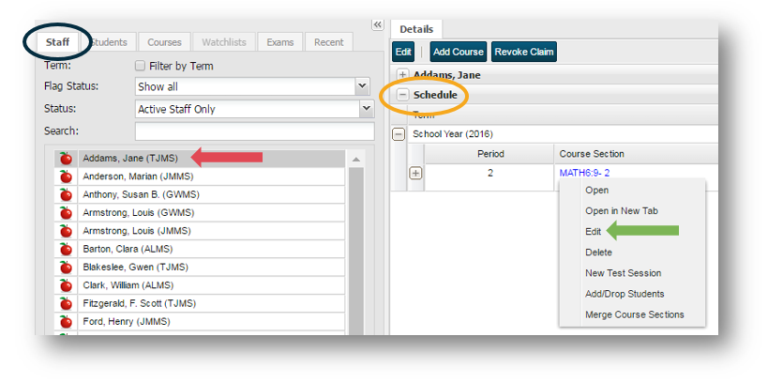Select Anderson, Marian (JMMS) in staff list
The width and height of the screenshot is (768, 383).
click(211, 177)
